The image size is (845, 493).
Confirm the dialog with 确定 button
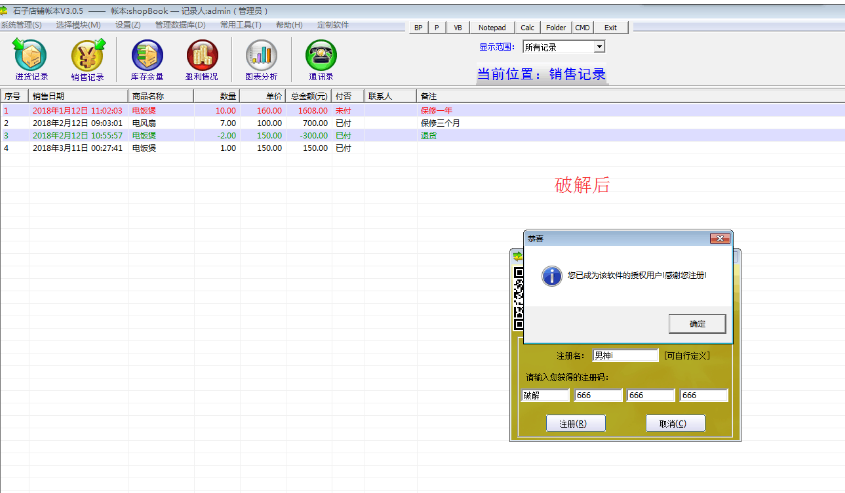697,324
